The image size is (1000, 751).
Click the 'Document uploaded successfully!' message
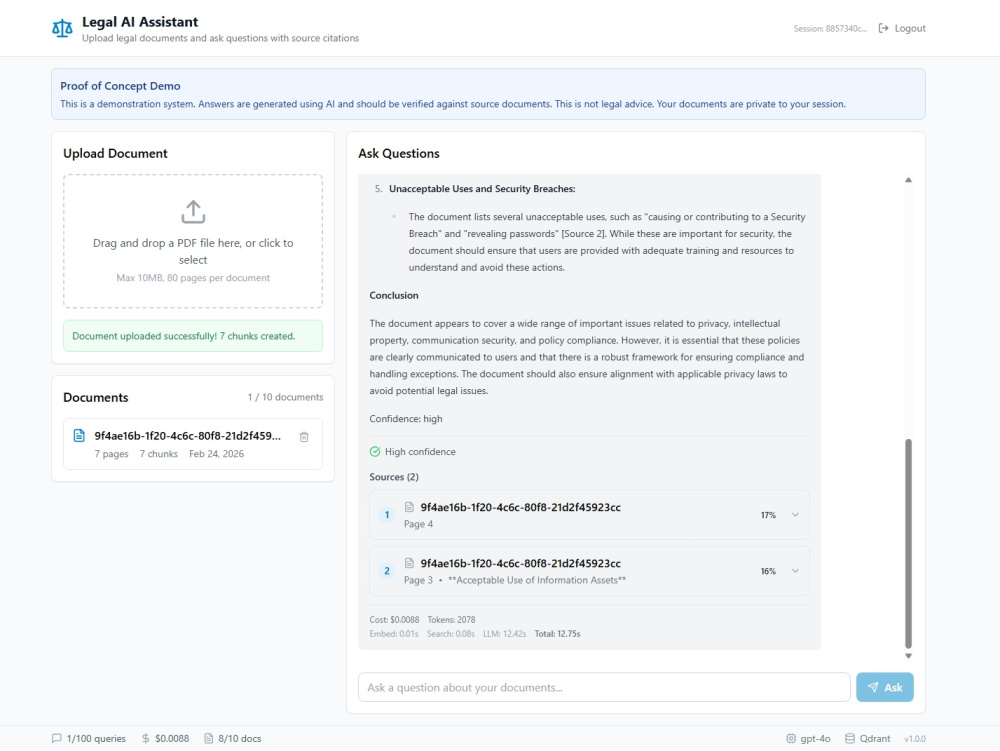193,336
